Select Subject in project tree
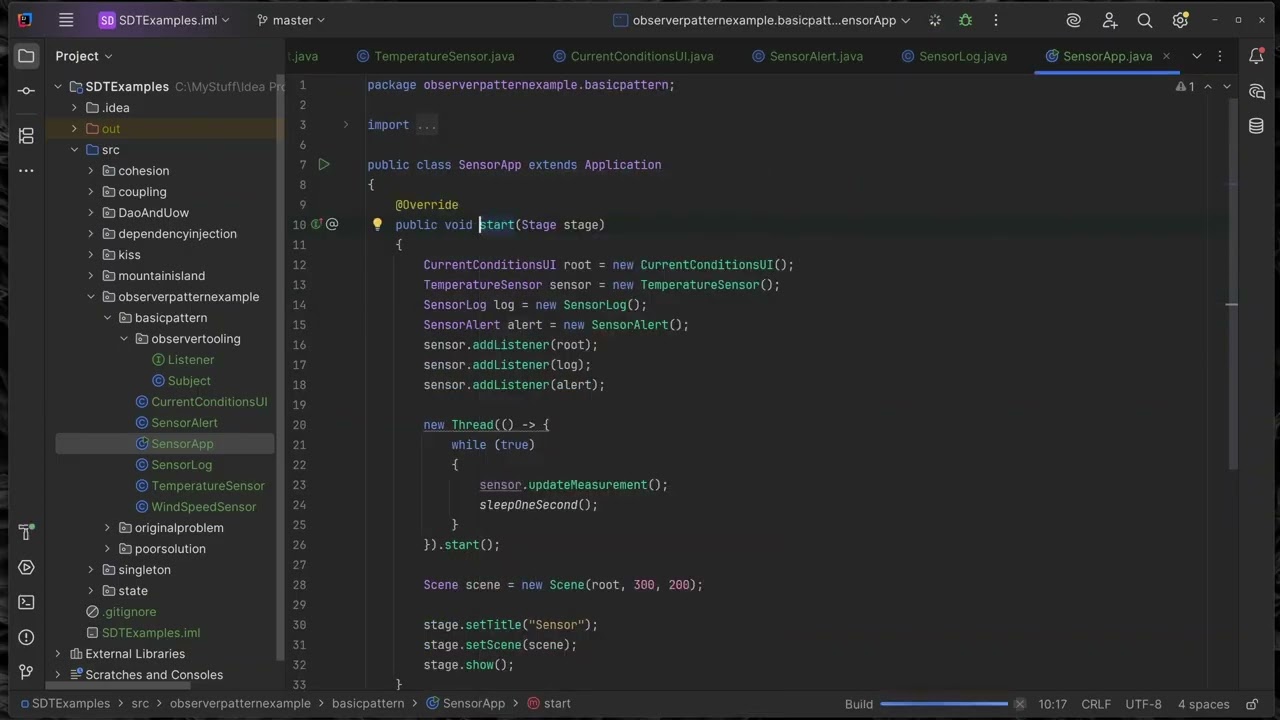Screen dimensions: 1280x720 [x=189, y=381]
